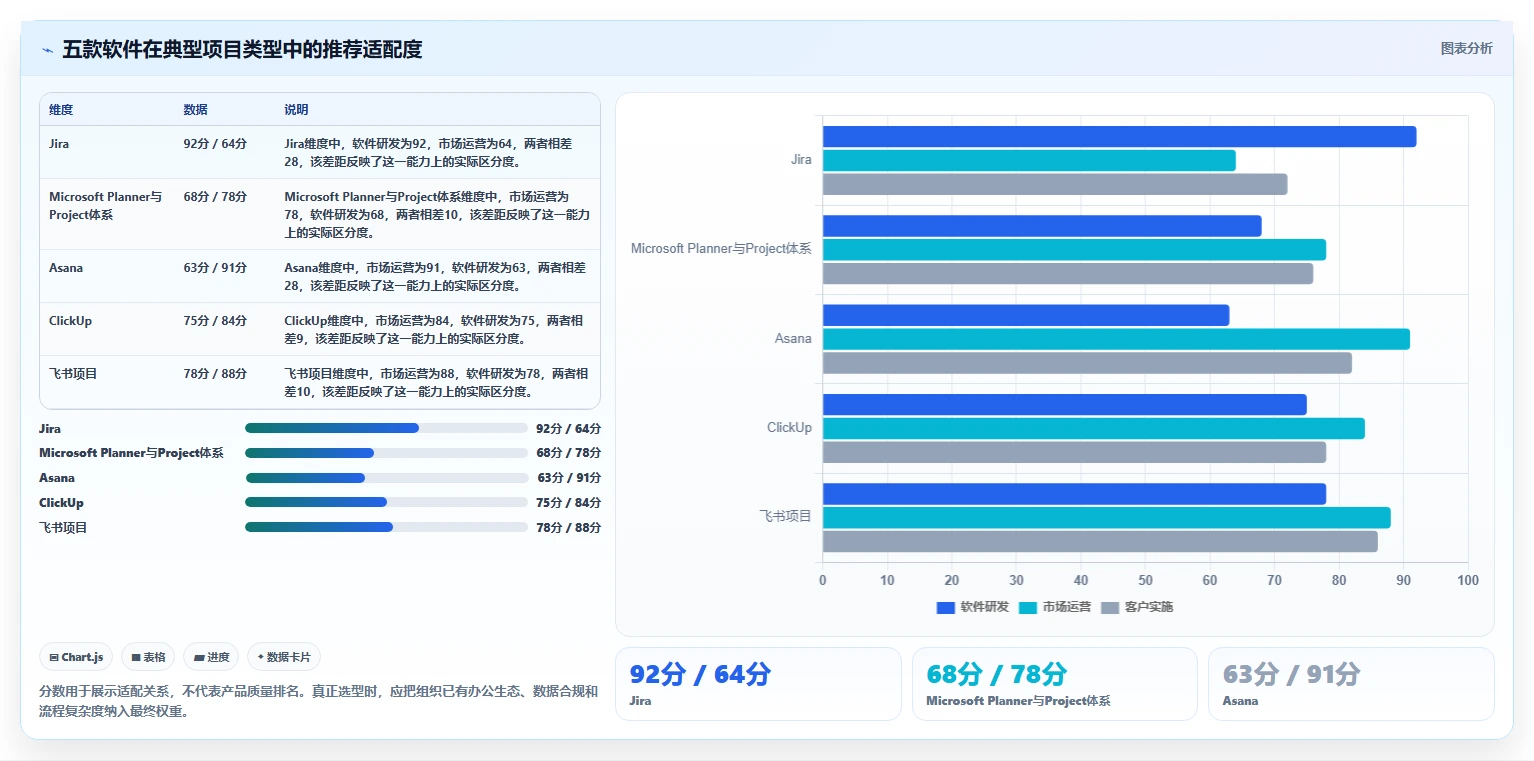Click the cyan 市场运营 bar for Asana
1534x761 pixels.
tap(1116, 339)
